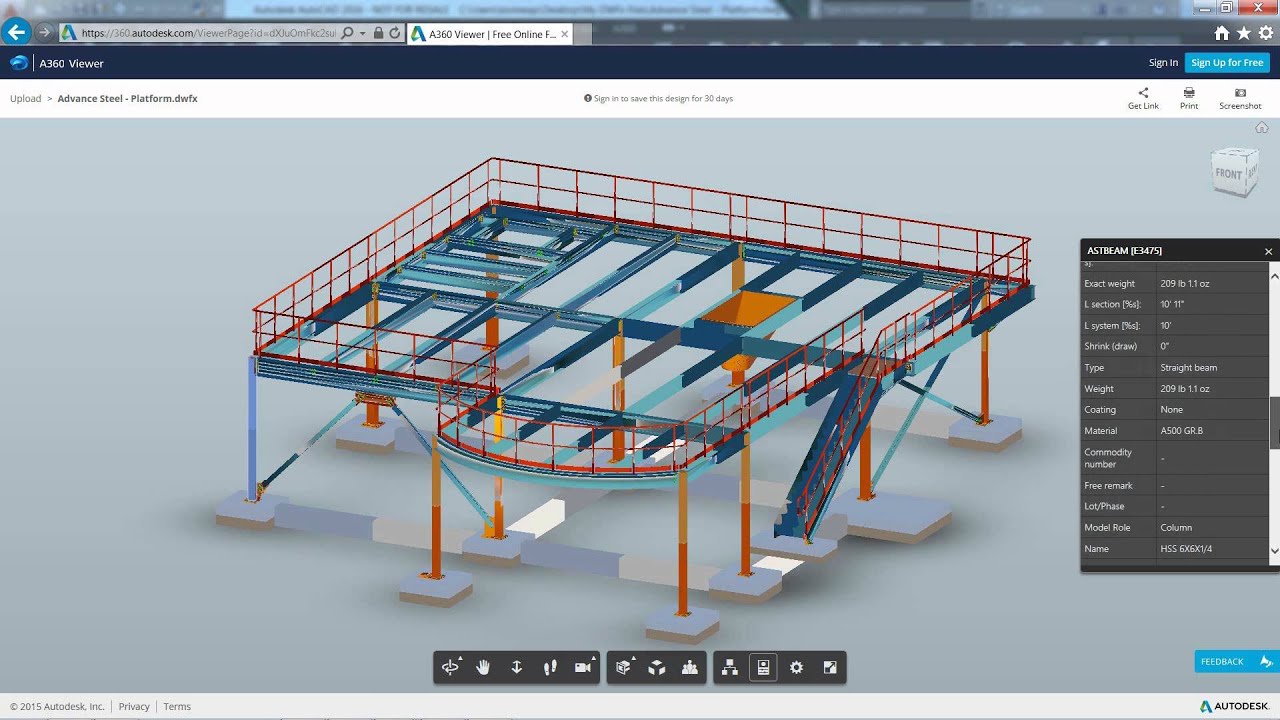Click the Name value HSS 6X6X1/4
This screenshot has height=720, width=1280.
(1184, 549)
